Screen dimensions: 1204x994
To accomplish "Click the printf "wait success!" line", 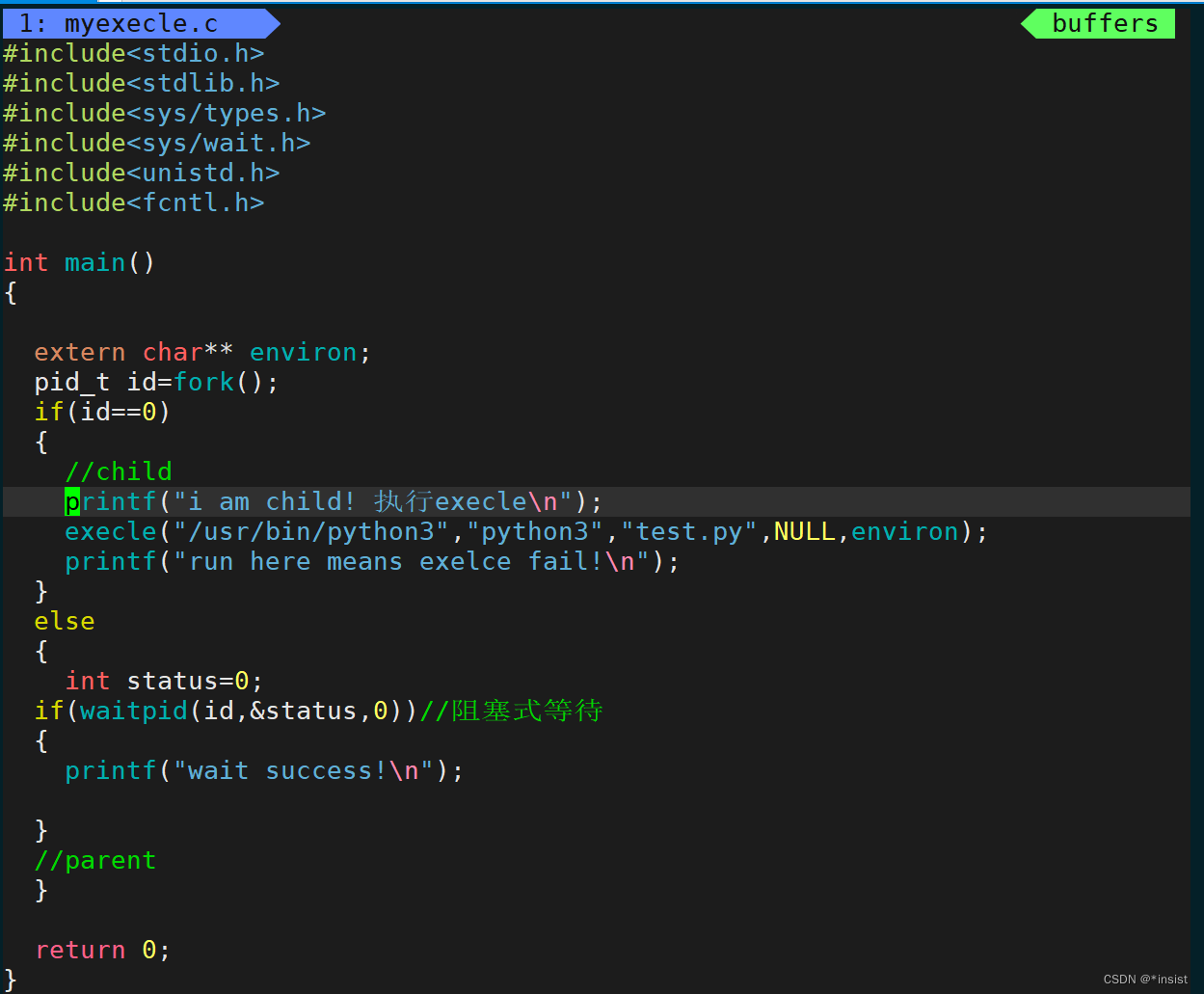I will pos(264,770).
